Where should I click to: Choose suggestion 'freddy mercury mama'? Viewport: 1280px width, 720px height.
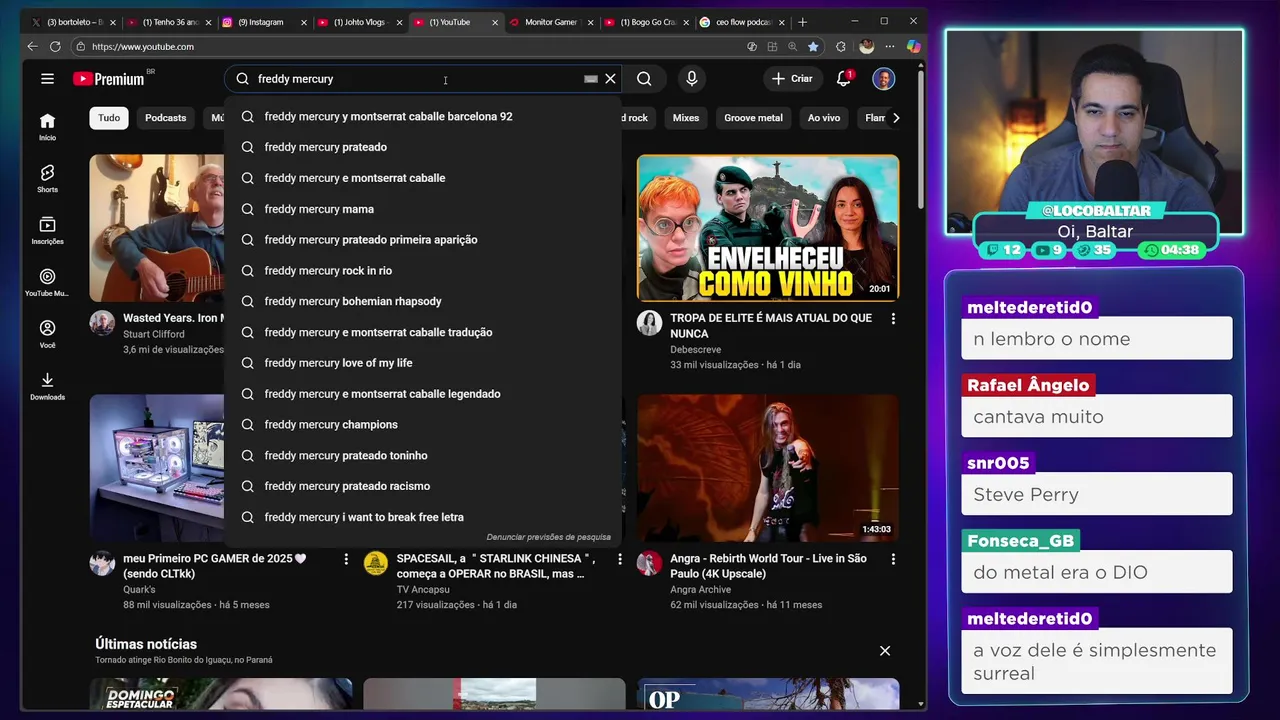[423, 209]
